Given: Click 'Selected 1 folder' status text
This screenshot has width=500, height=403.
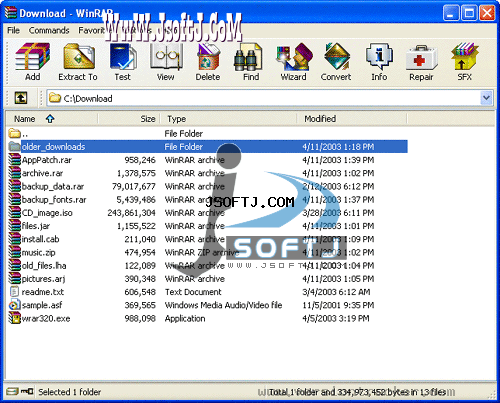Looking at the screenshot, I should 69,392.
